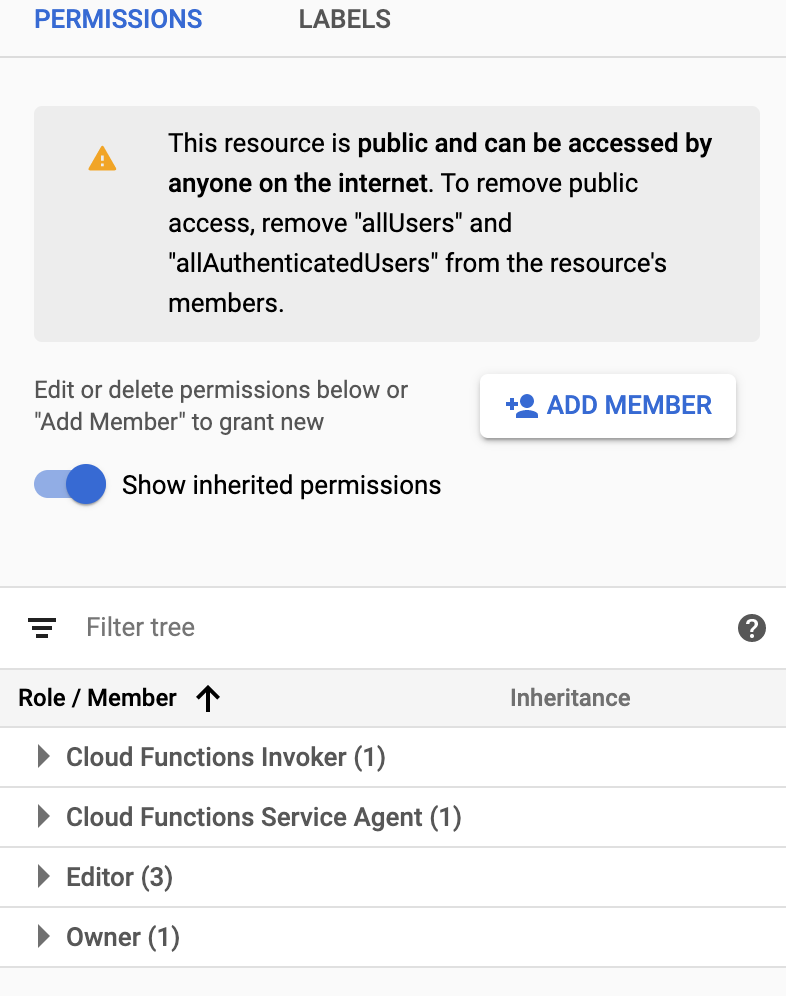Screen dimensions: 786x996
Task: Expand the Owner role arrow
Action: click(43, 937)
